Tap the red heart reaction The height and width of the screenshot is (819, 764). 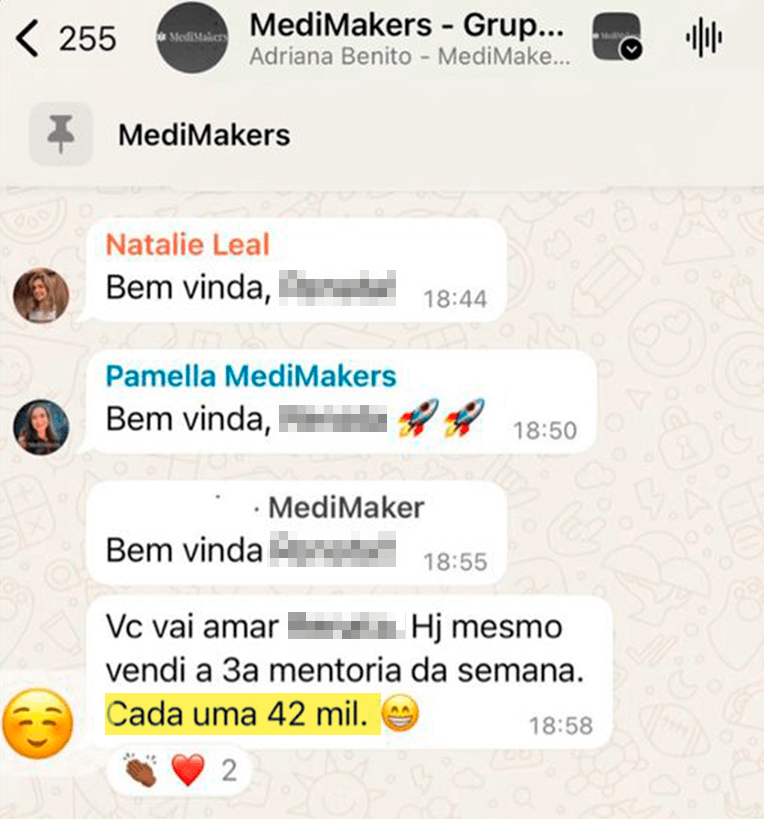click(188, 770)
